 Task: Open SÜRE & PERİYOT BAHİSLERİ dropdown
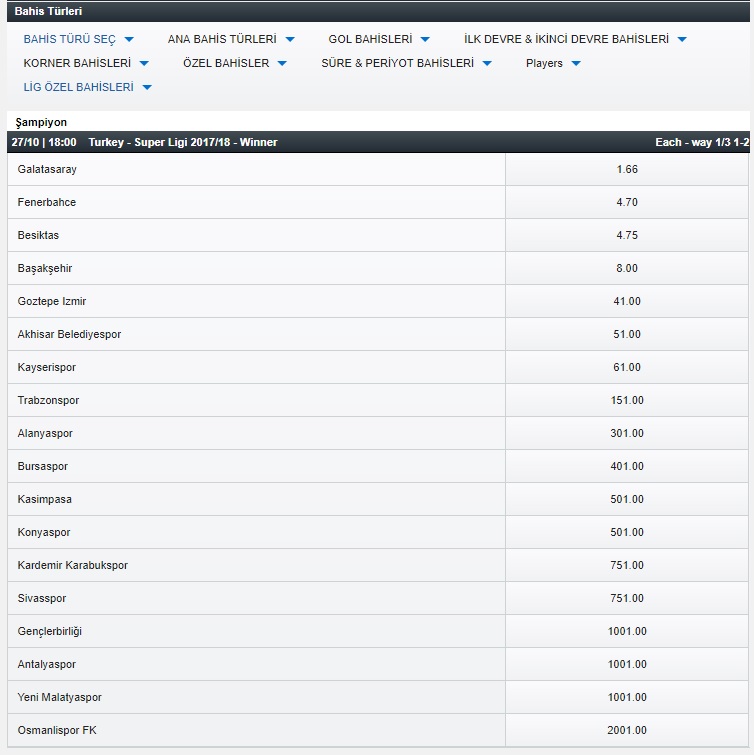pyautogui.click(x=406, y=63)
